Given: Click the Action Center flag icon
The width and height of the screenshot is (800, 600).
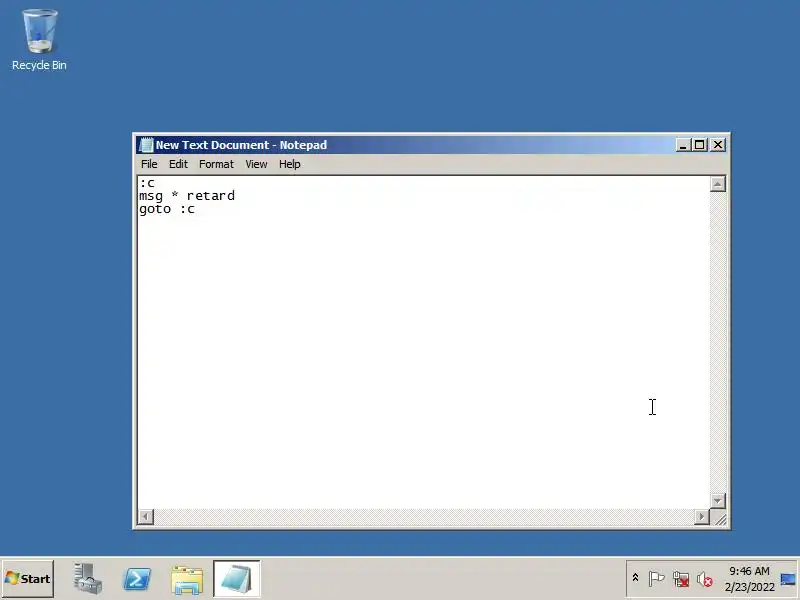Looking at the screenshot, I should click(656, 579).
